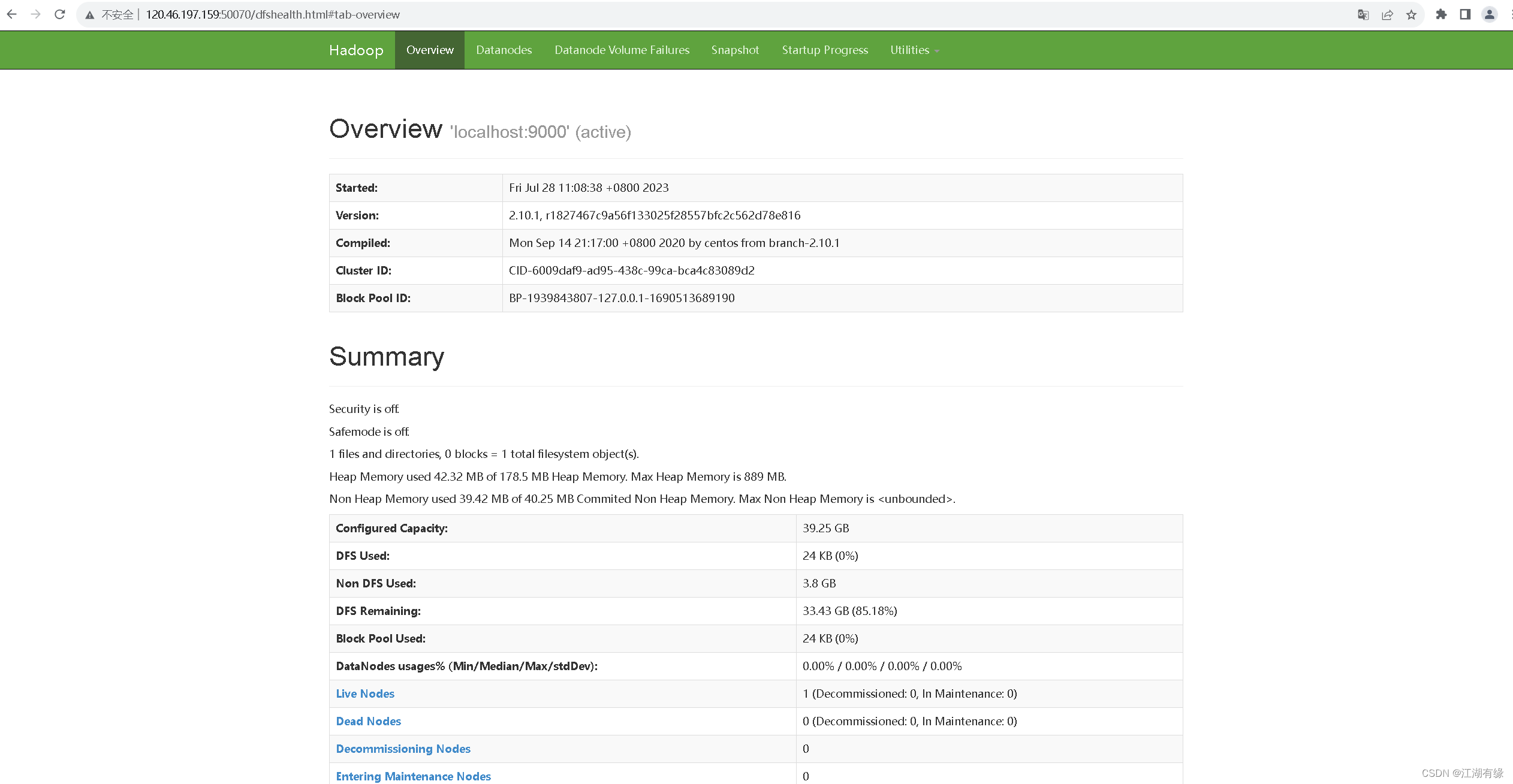This screenshot has height=784, width=1513.
Task: Click the browser forward arrow
Action: 35,14
